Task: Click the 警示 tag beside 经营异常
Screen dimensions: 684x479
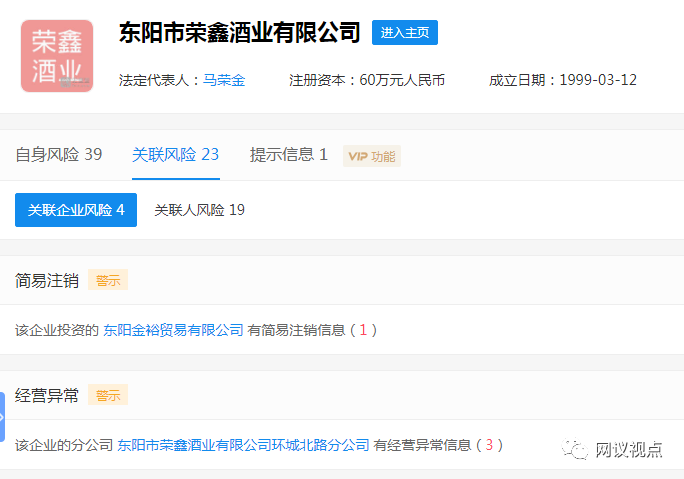Action: coord(108,395)
